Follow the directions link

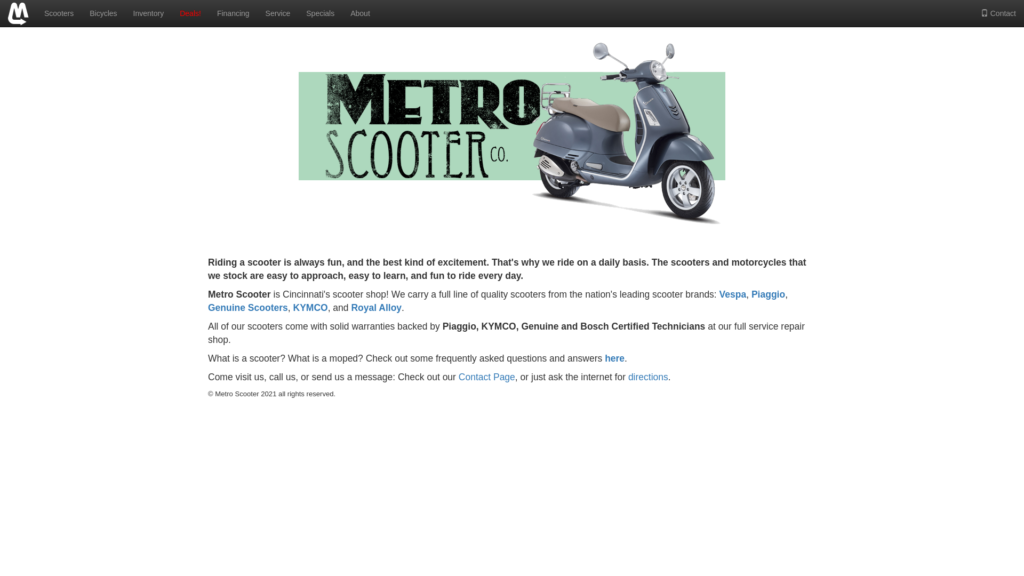pyautogui.click(x=648, y=377)
